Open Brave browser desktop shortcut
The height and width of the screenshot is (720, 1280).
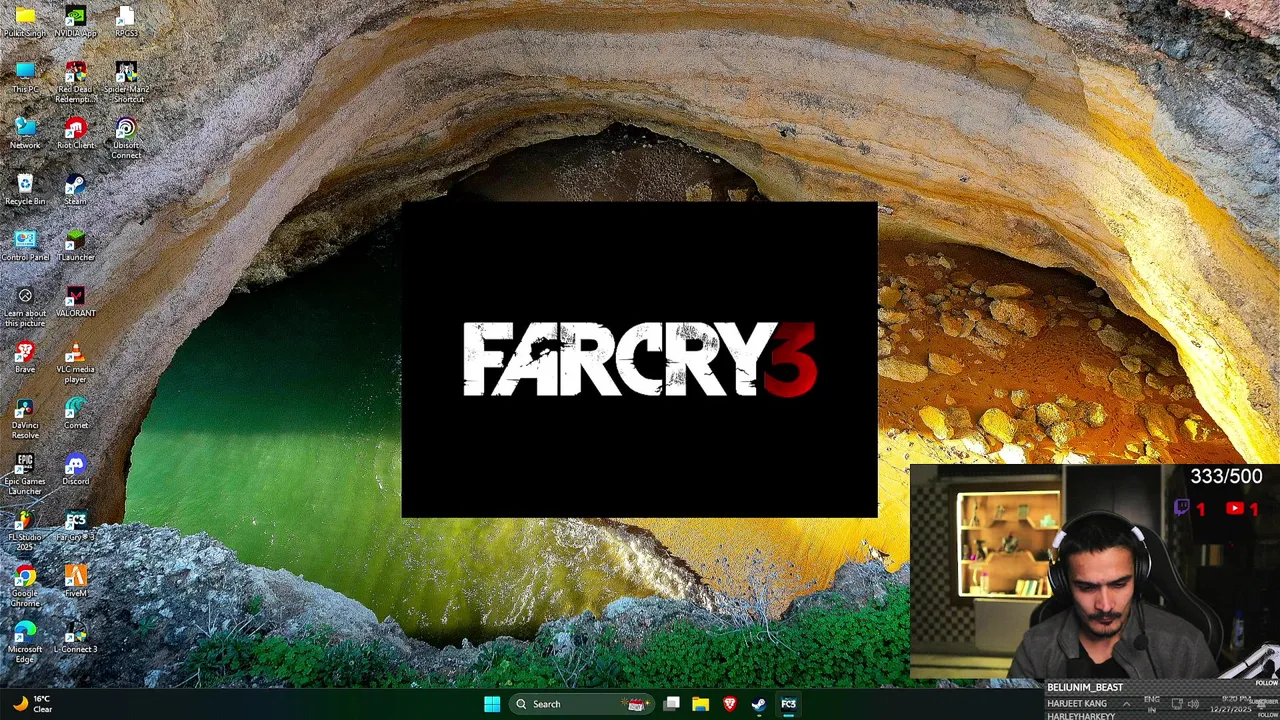pyautogui.click(x=25, y=358)
